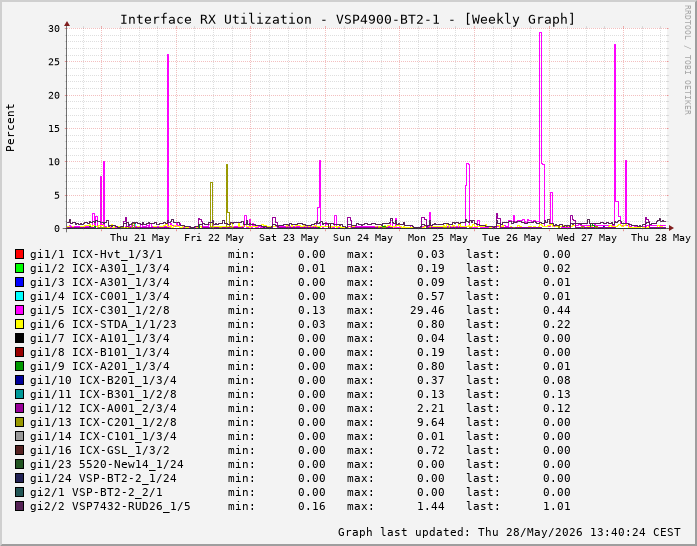Click the max value 9.64
The image size is (697, 546).
point(431,422)
